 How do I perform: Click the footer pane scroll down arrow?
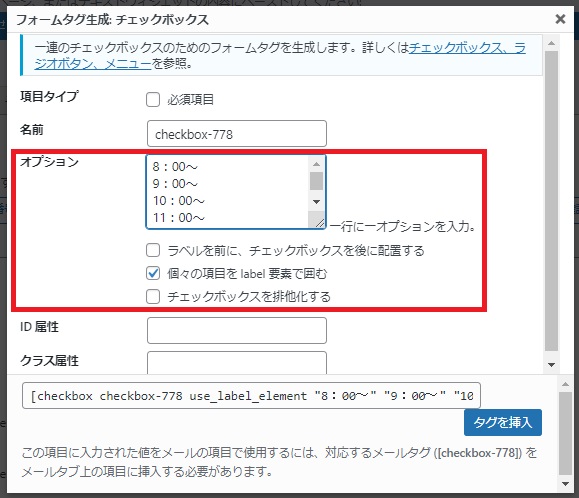[x=565, y=484]
